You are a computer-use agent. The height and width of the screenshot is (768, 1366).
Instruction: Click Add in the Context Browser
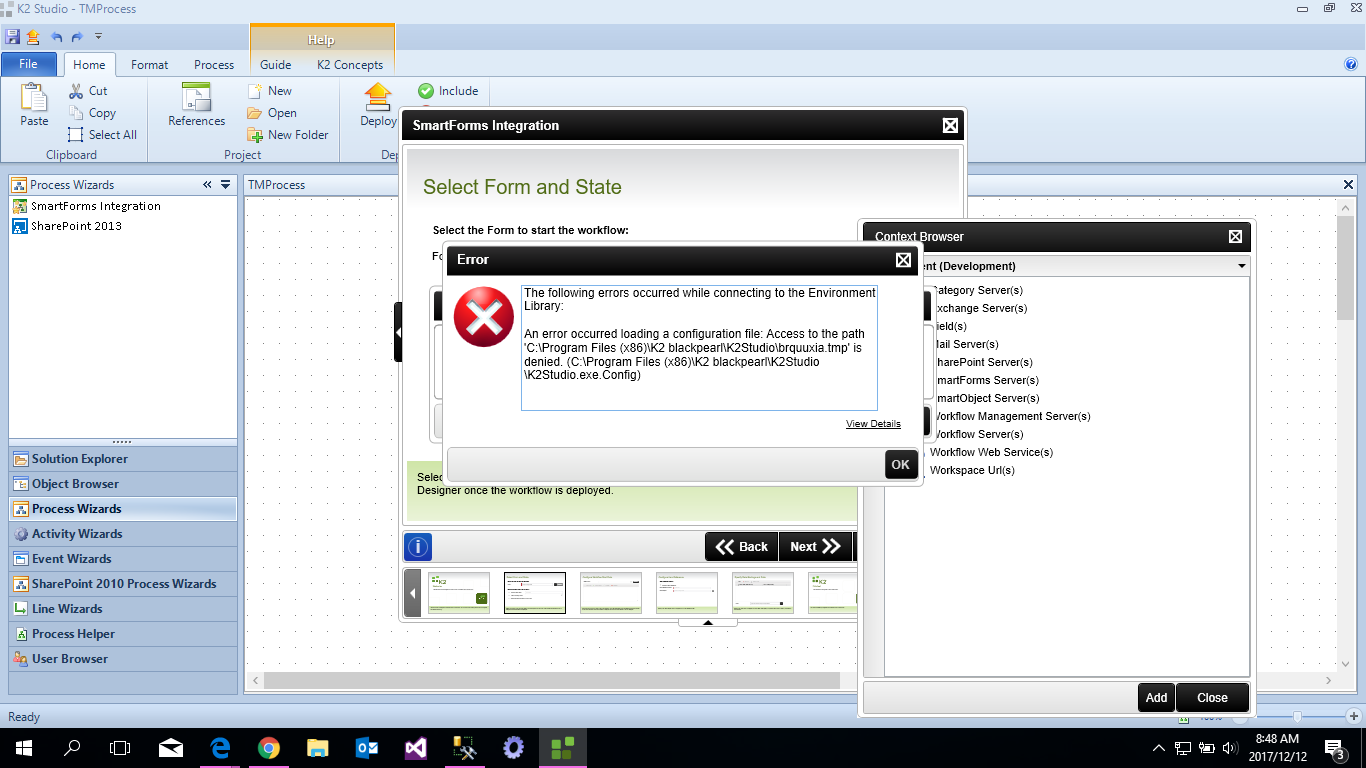point(1156,698)
